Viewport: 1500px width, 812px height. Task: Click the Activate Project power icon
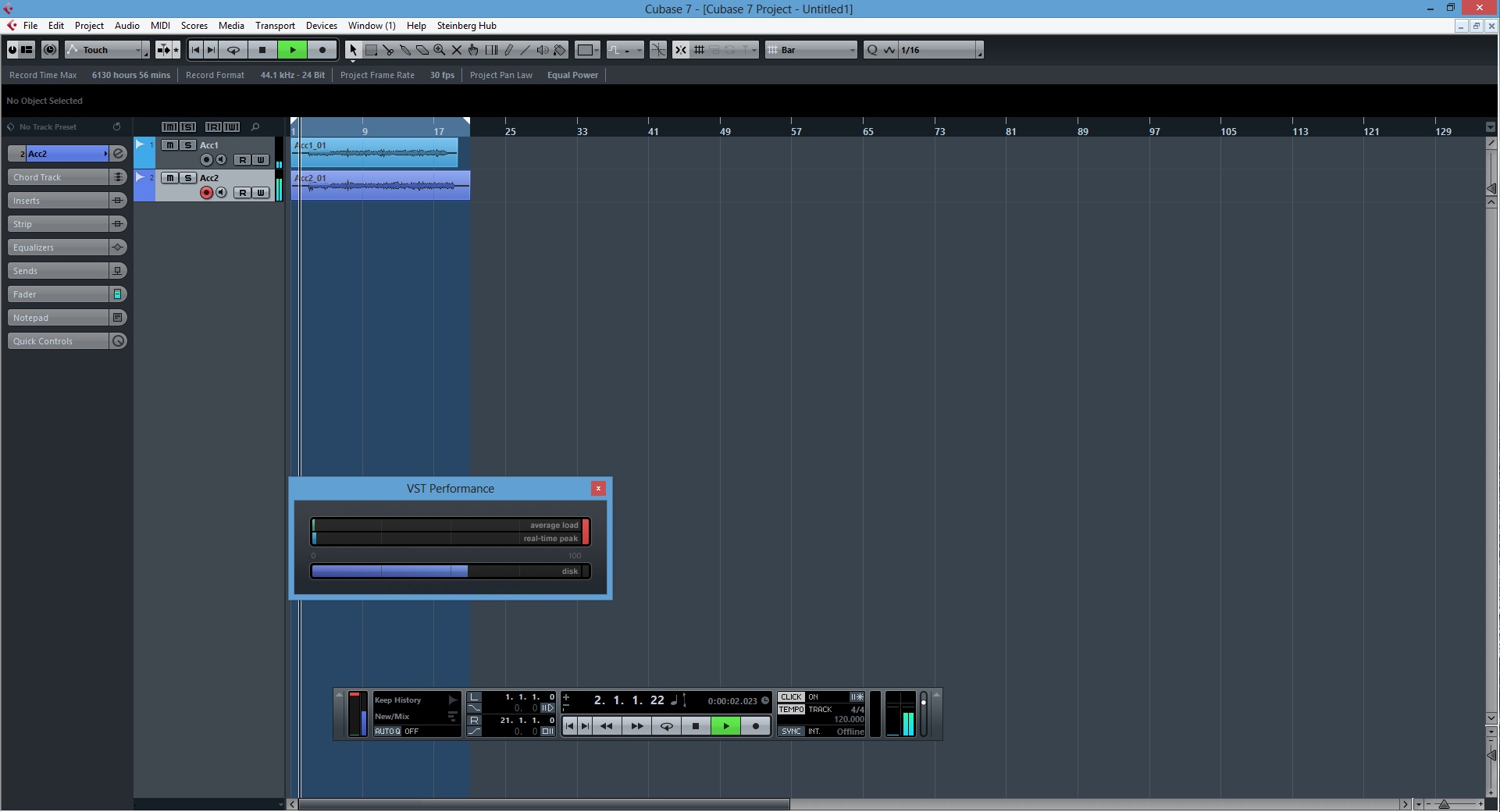point(12,50)
